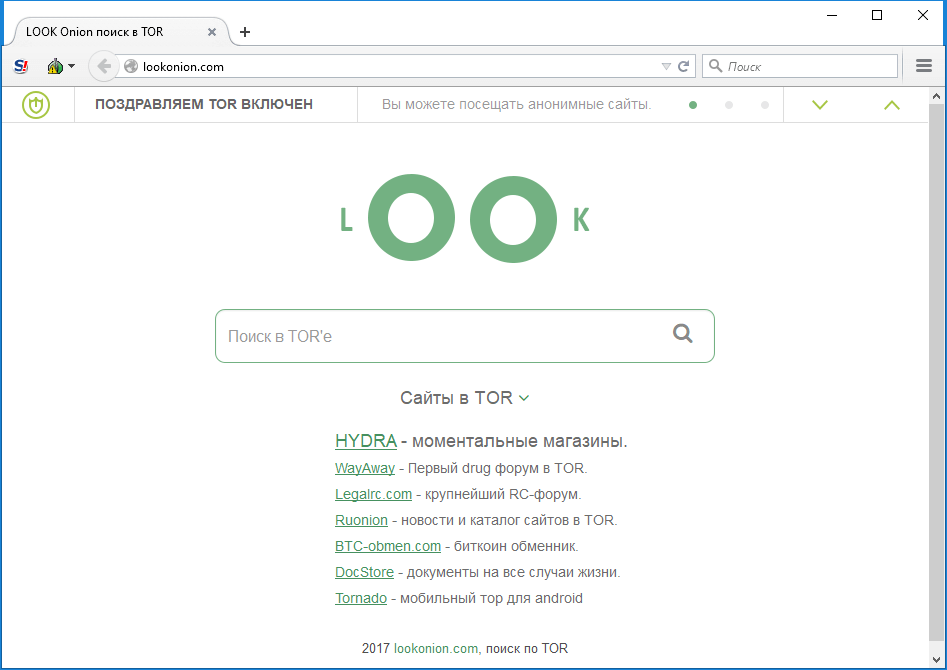
Task: Open the Tor onion button dropdown
Action: click(x=61, y=66)
